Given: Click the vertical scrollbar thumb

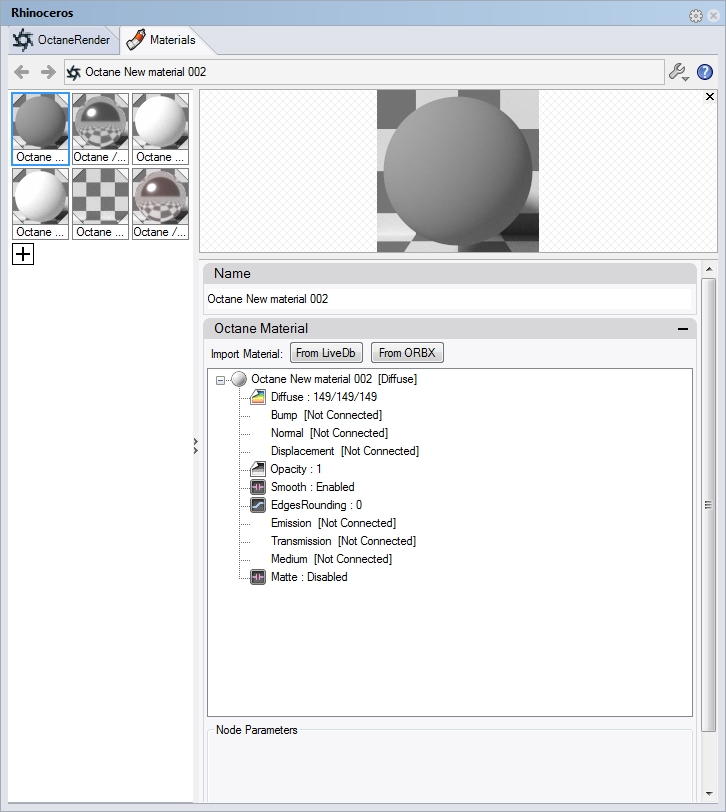Looking at the screenshot, I should tap(708, 505).
